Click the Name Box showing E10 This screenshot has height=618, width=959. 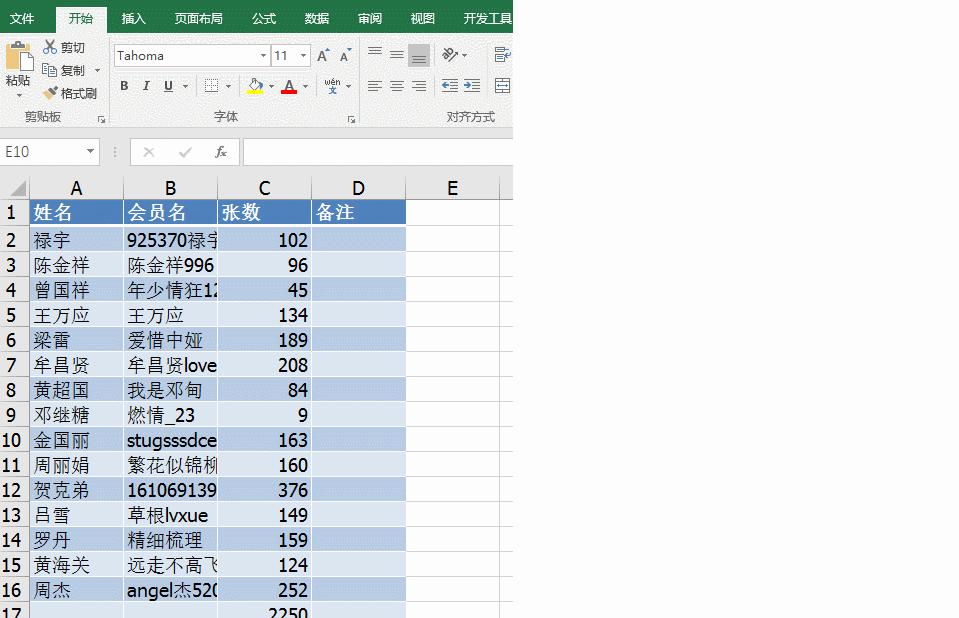point(45,152)
